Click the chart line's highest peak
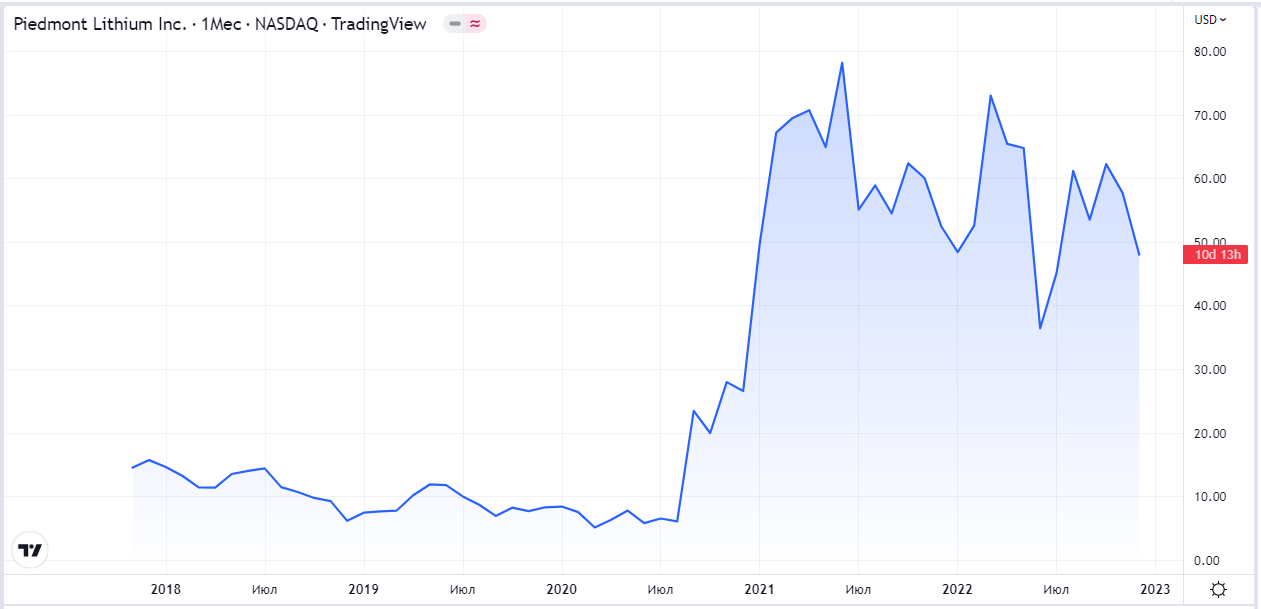The width and height of the screenshot is (1261, 609). (842, 63)
